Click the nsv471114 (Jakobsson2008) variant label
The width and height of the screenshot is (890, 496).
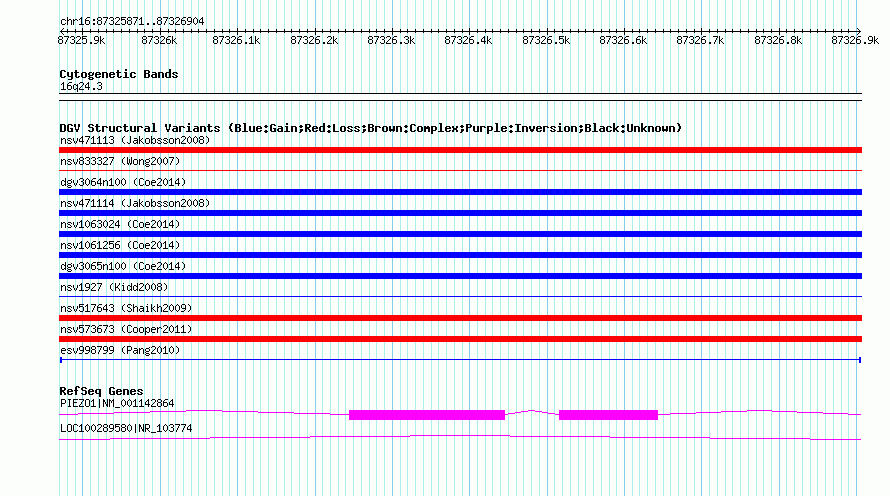pos(135,203)
